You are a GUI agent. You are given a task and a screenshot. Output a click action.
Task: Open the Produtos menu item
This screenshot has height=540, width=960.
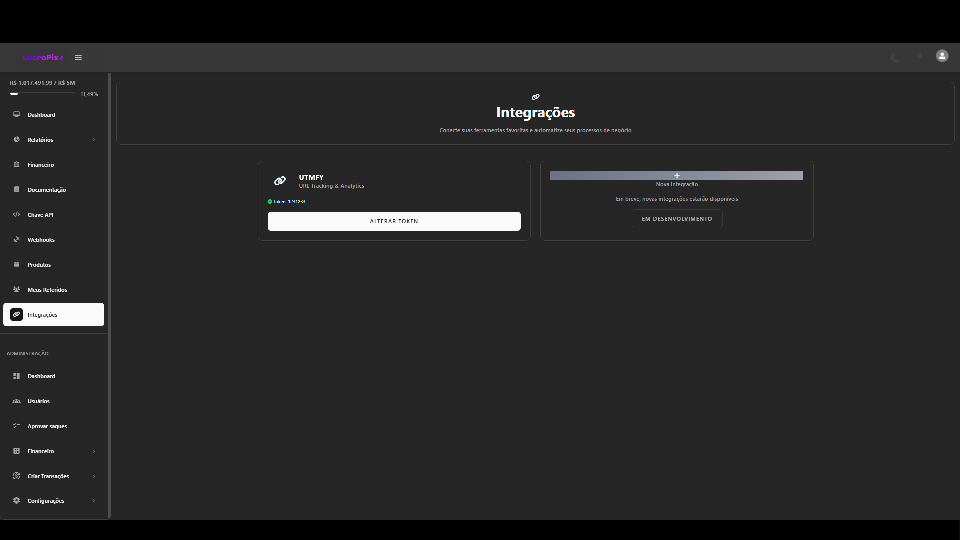(x=40, y=265)
